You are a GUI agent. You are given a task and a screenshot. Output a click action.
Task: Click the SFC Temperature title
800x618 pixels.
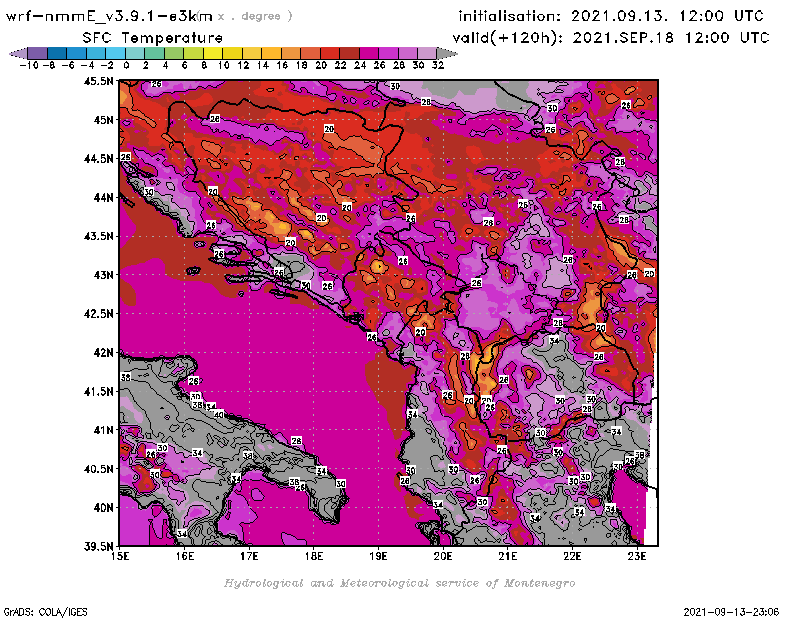pyautogui.click(x=145, y=37)
